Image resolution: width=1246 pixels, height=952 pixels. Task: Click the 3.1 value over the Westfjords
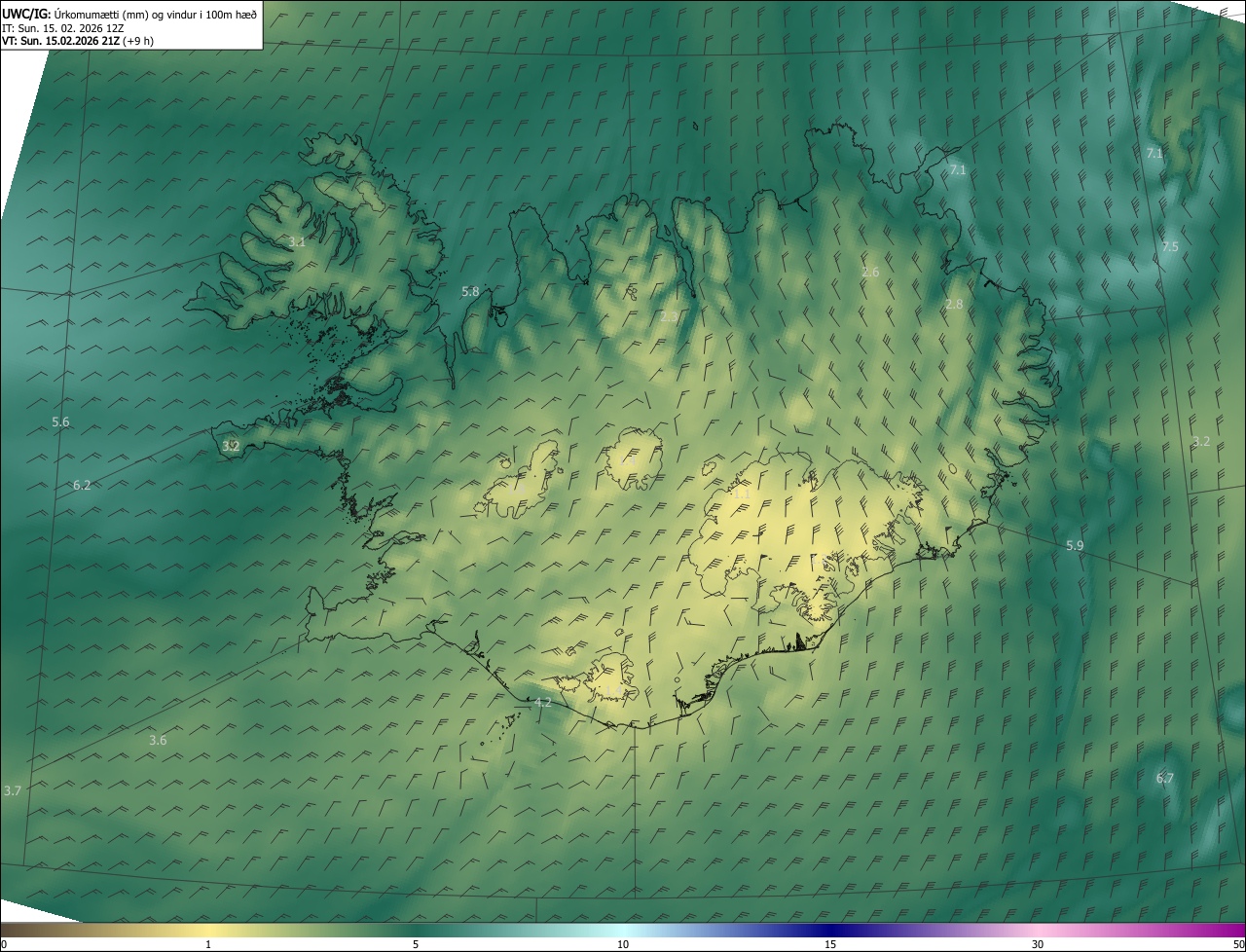tap(297, 242)
